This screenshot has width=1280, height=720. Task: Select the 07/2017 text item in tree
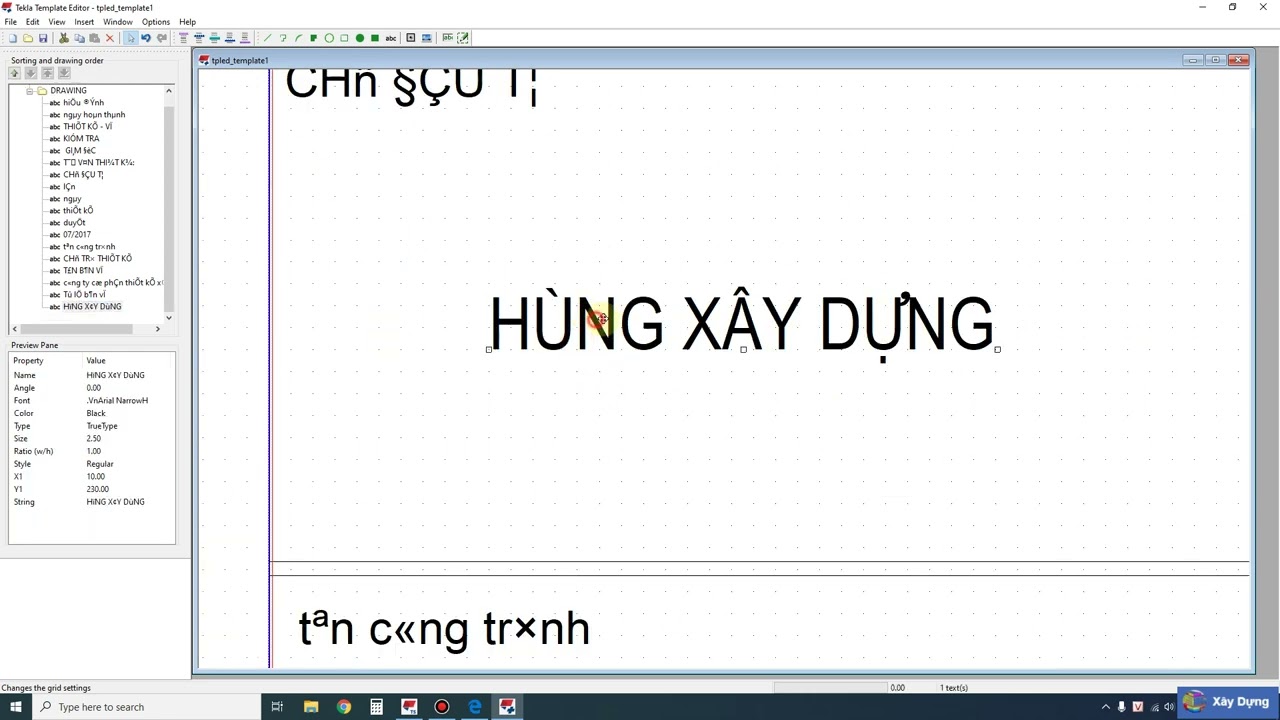pos(77,235)
